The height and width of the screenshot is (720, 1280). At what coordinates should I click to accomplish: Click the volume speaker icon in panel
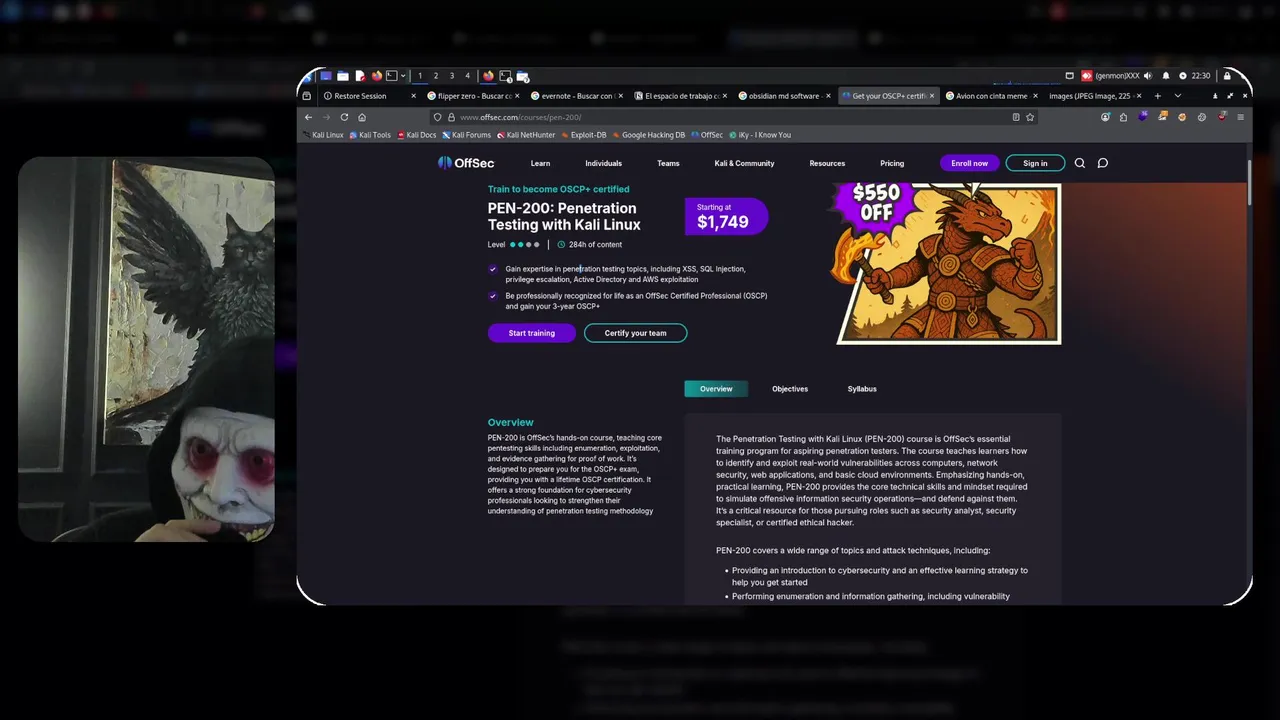click(x=1148, y=76)
